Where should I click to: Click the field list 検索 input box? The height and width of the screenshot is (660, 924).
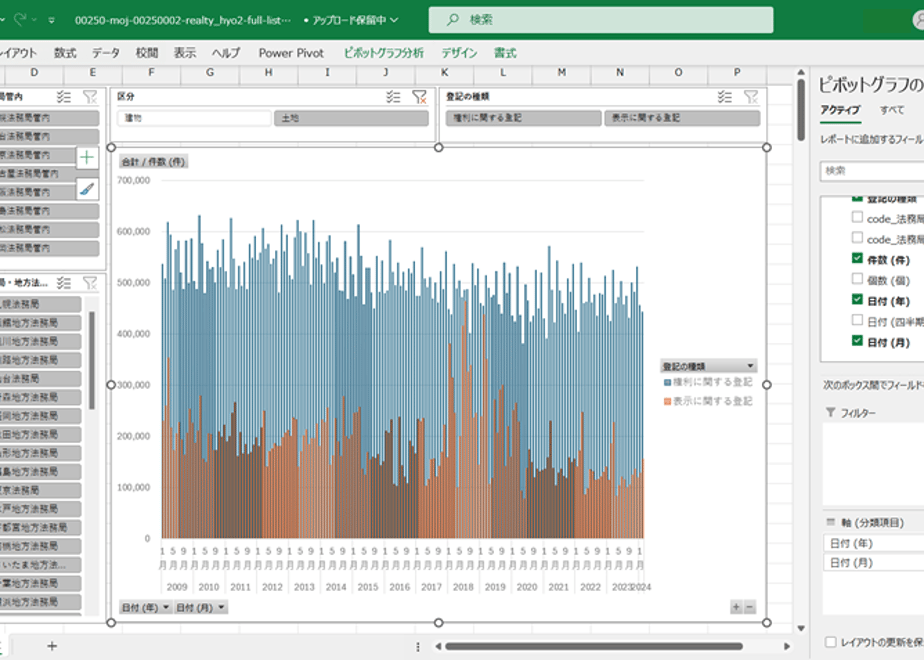point(872,171)
